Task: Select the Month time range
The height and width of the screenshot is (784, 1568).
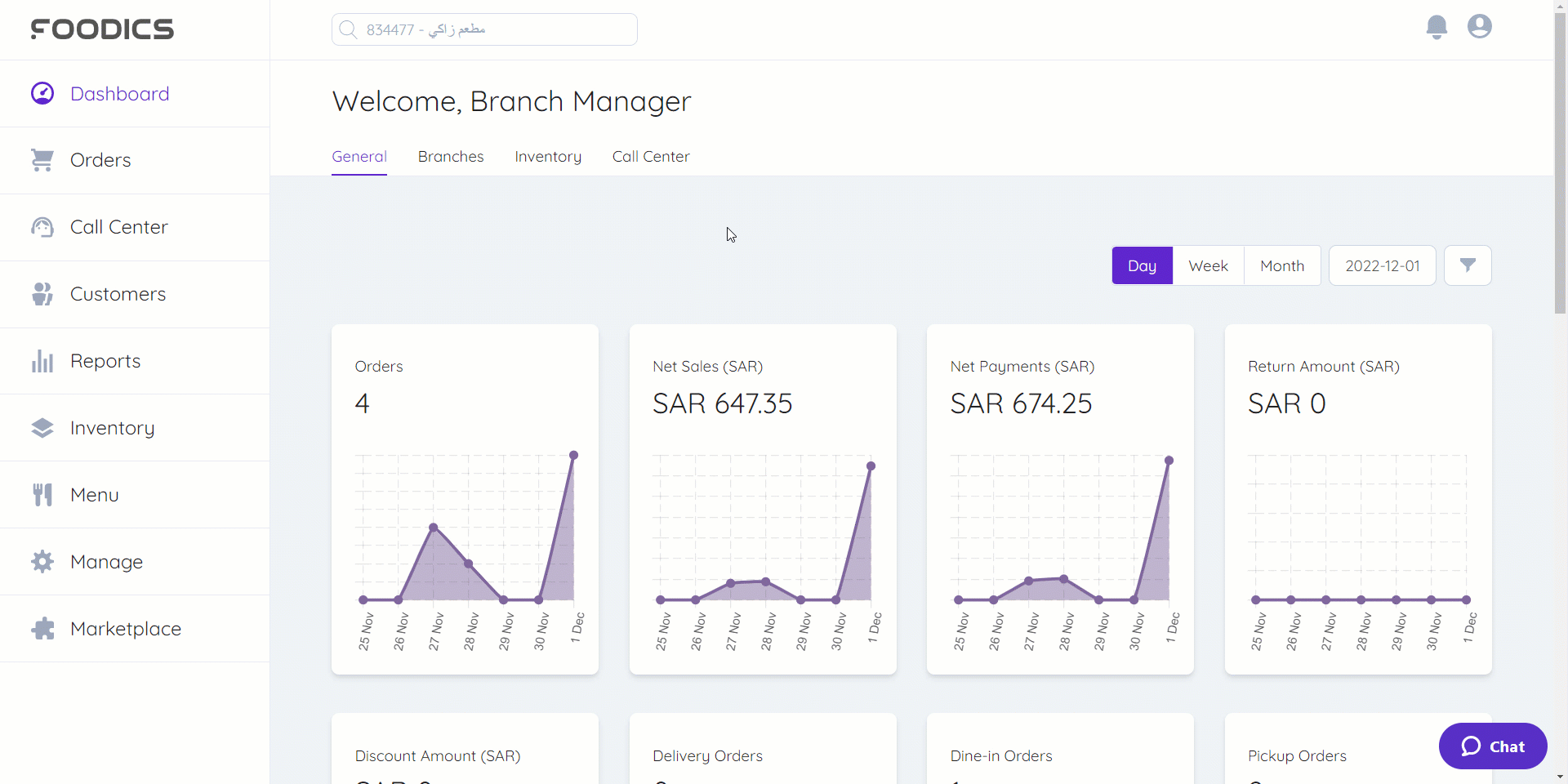Action: tap(1282, 265)
